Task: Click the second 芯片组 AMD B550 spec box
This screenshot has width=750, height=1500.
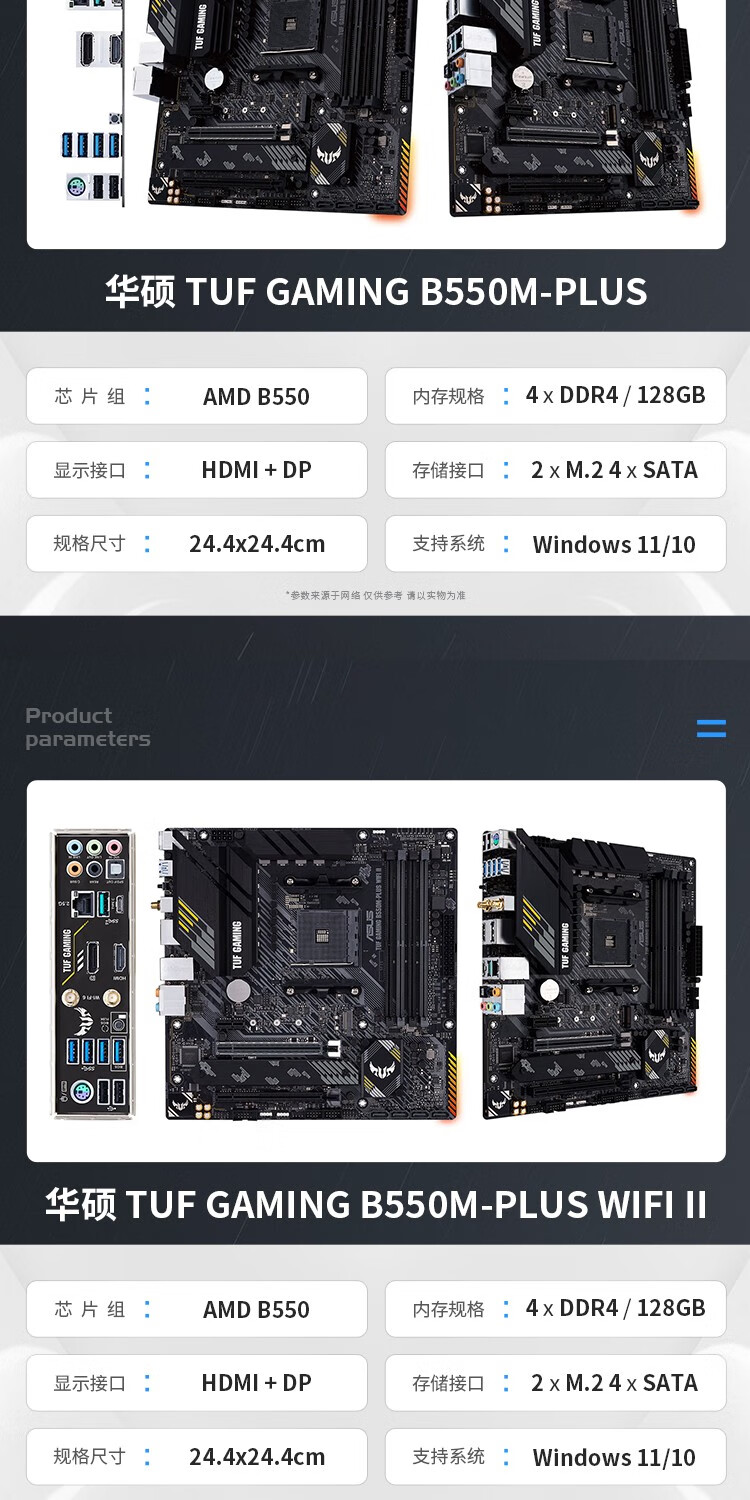Action: (x=197, y=1309)
